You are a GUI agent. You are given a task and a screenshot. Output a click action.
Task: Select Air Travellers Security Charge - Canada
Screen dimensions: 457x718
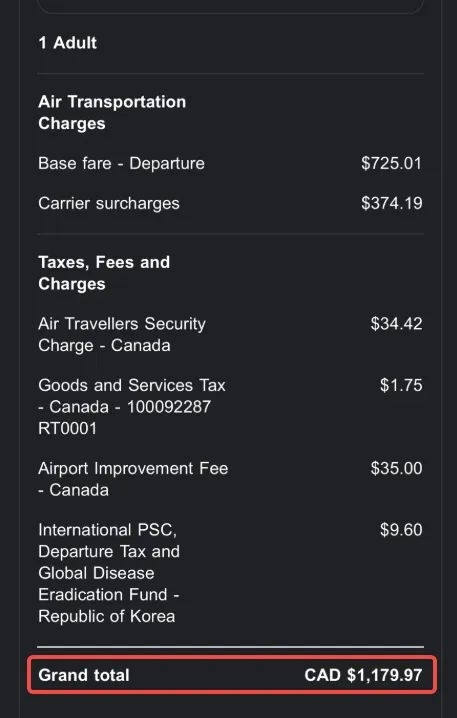(x=122, y=334)
